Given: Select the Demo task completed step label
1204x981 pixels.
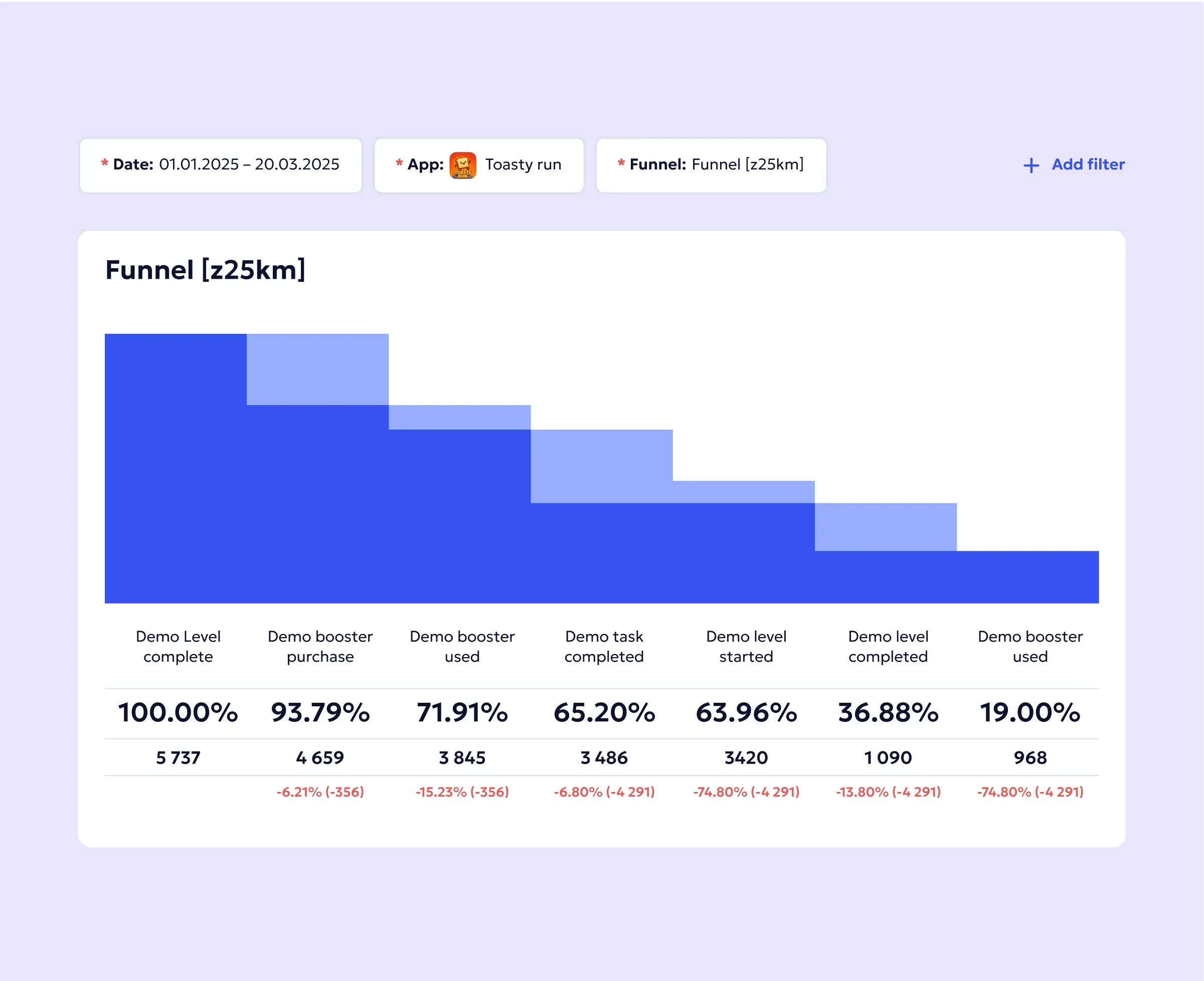Looking at the screenshot, I should coord(604,647).
